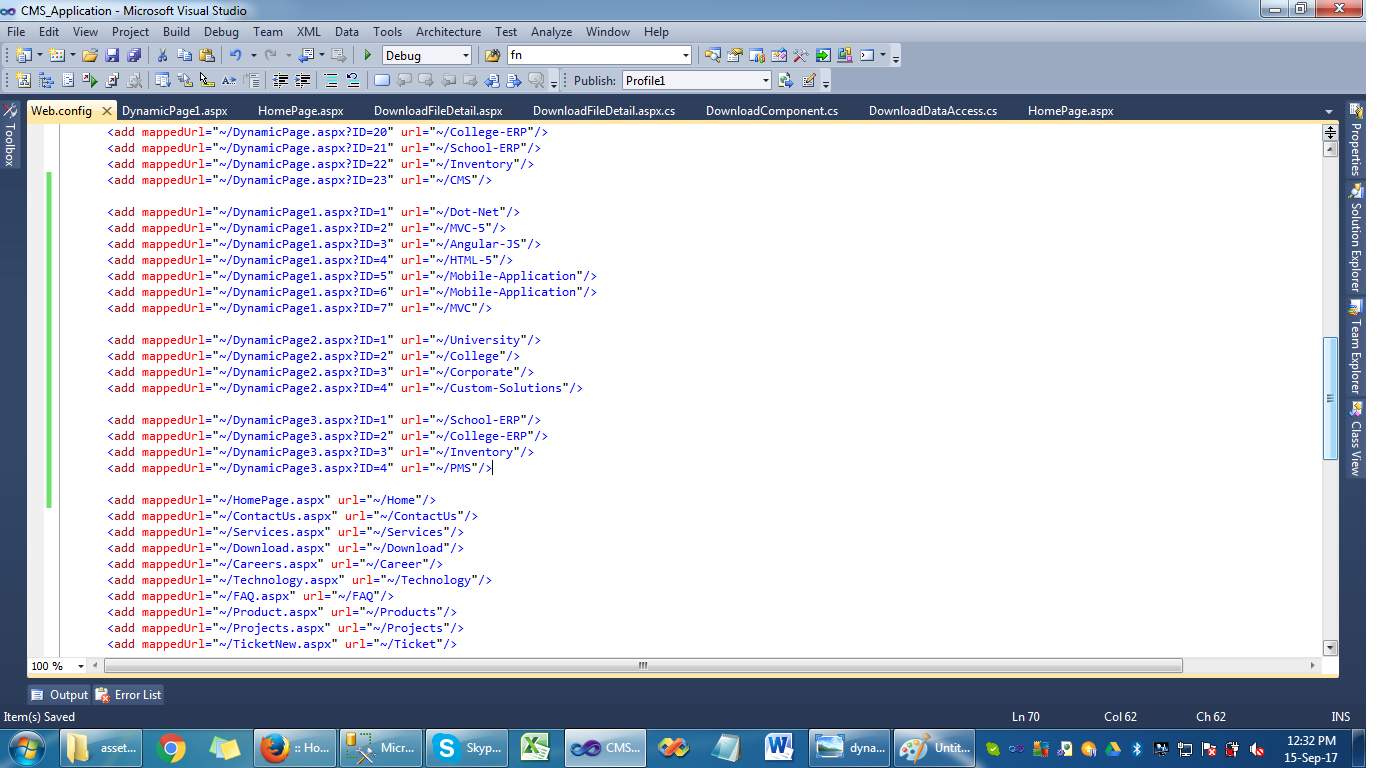Image resolution: width=1390 pixels, height=768 pixels.
Task: Switch to the DynamicPage1.aspx tab
Action: (175, 111)
